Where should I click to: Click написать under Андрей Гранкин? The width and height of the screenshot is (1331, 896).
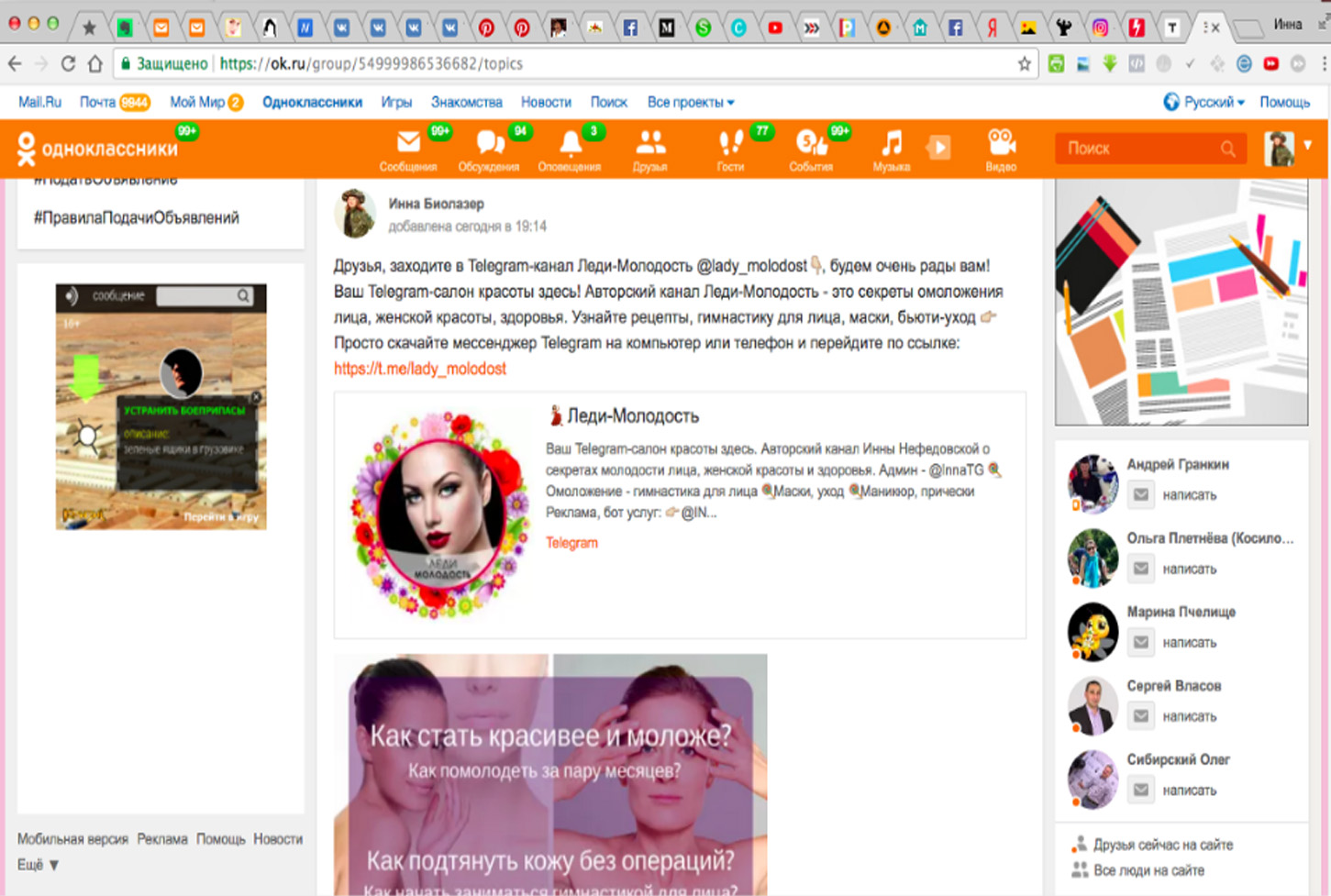click(1189, 495)
